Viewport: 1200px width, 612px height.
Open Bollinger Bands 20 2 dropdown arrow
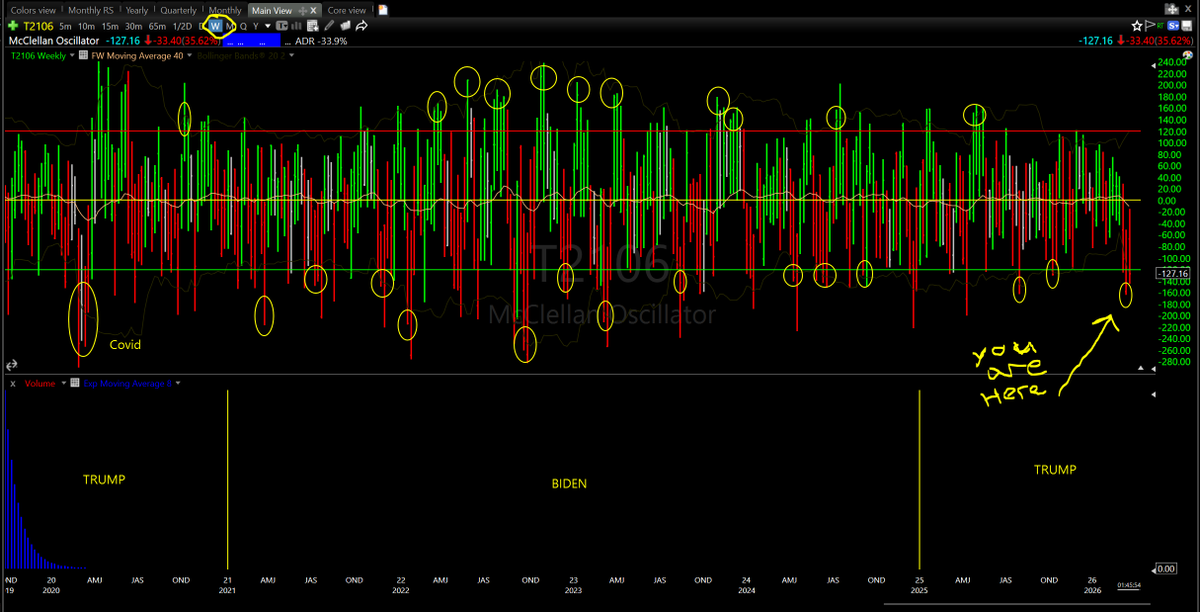tap(292, 55)
